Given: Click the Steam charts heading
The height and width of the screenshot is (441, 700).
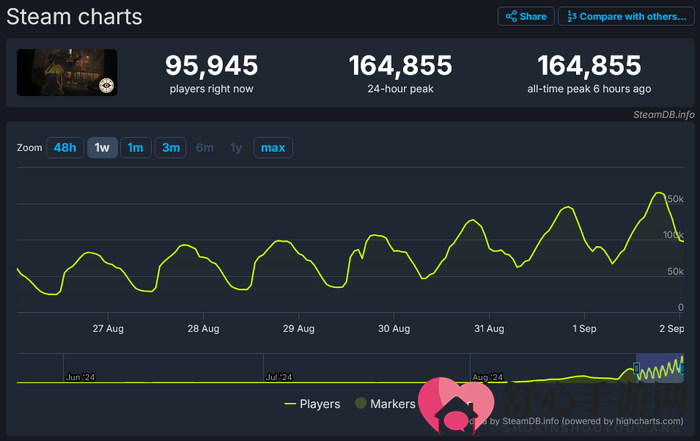Looking at the screenshot, I should point(74,17).
